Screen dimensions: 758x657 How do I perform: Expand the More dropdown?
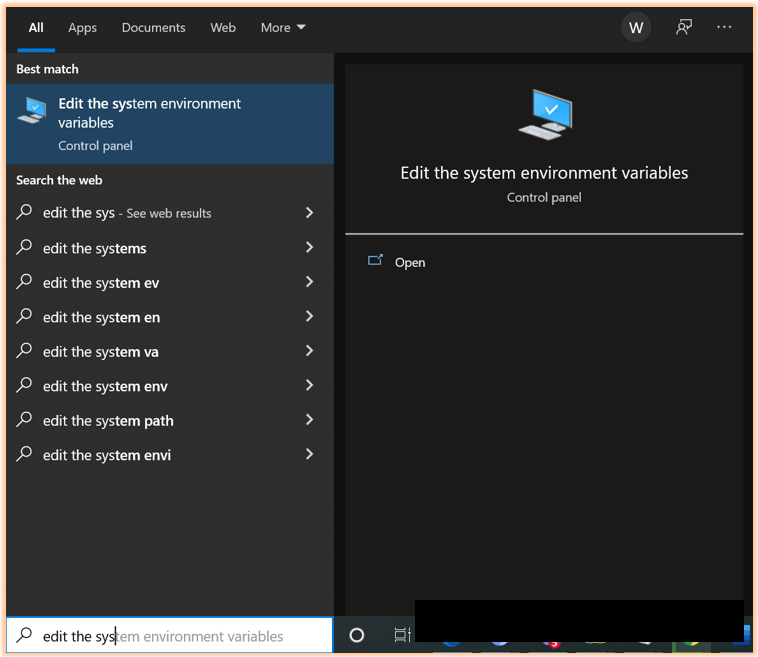coord(283,28)
